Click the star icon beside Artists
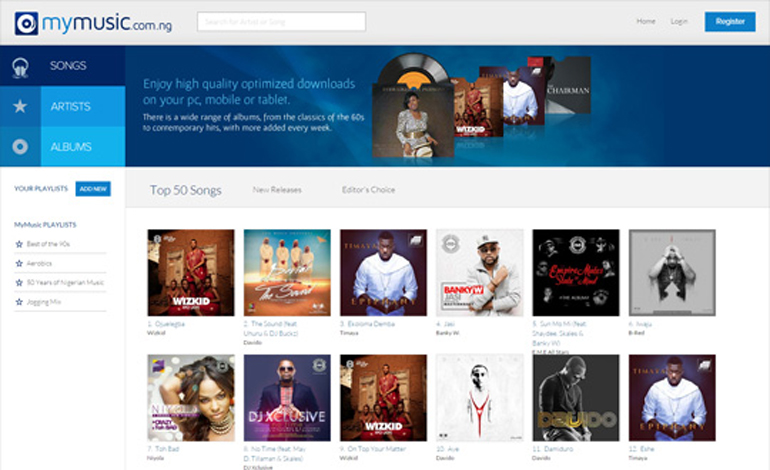Image resolution: width=770 pixels, height=470 pixels. (x=20, y=106)
